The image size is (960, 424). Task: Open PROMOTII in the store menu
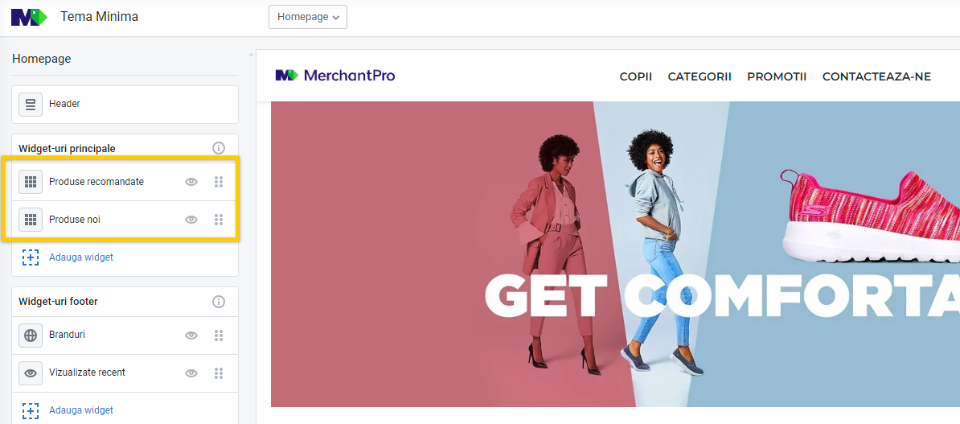[x=776, y=76]
